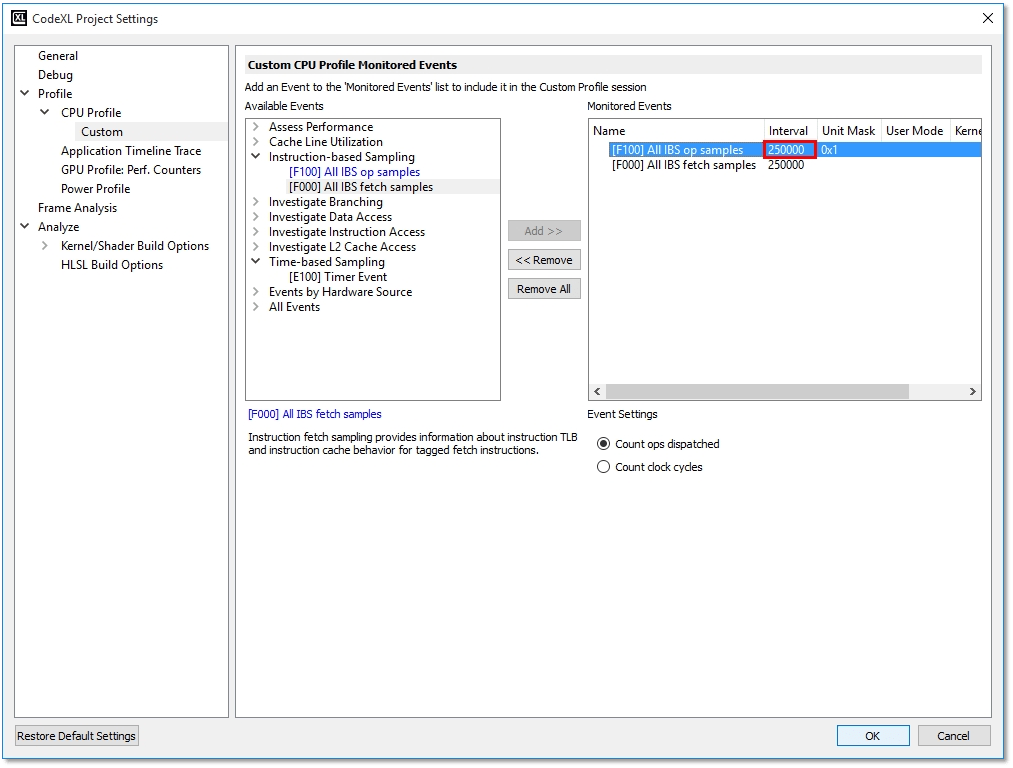Collapse the CPU Profile tree node
Image resolution: width=1013 pixels, height=768 pixels.
coord(45,112)
